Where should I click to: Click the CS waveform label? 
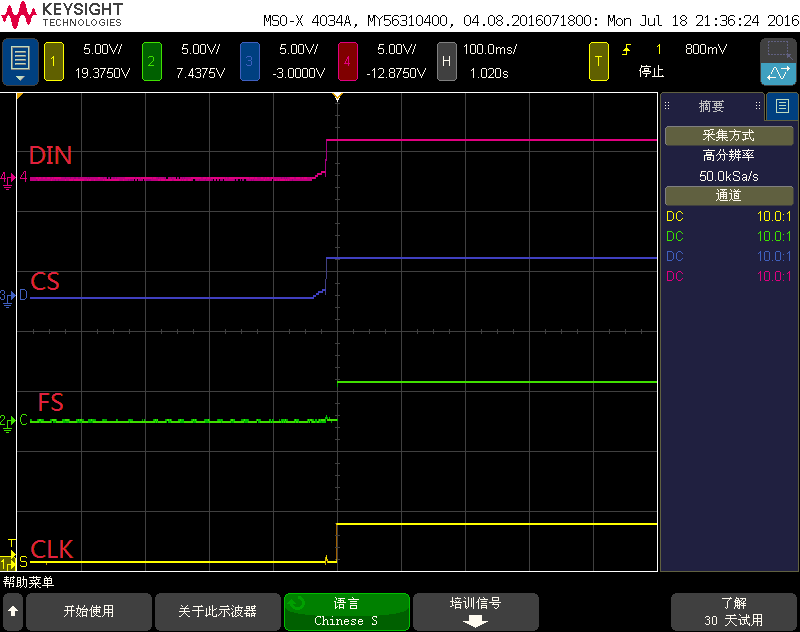45,281
